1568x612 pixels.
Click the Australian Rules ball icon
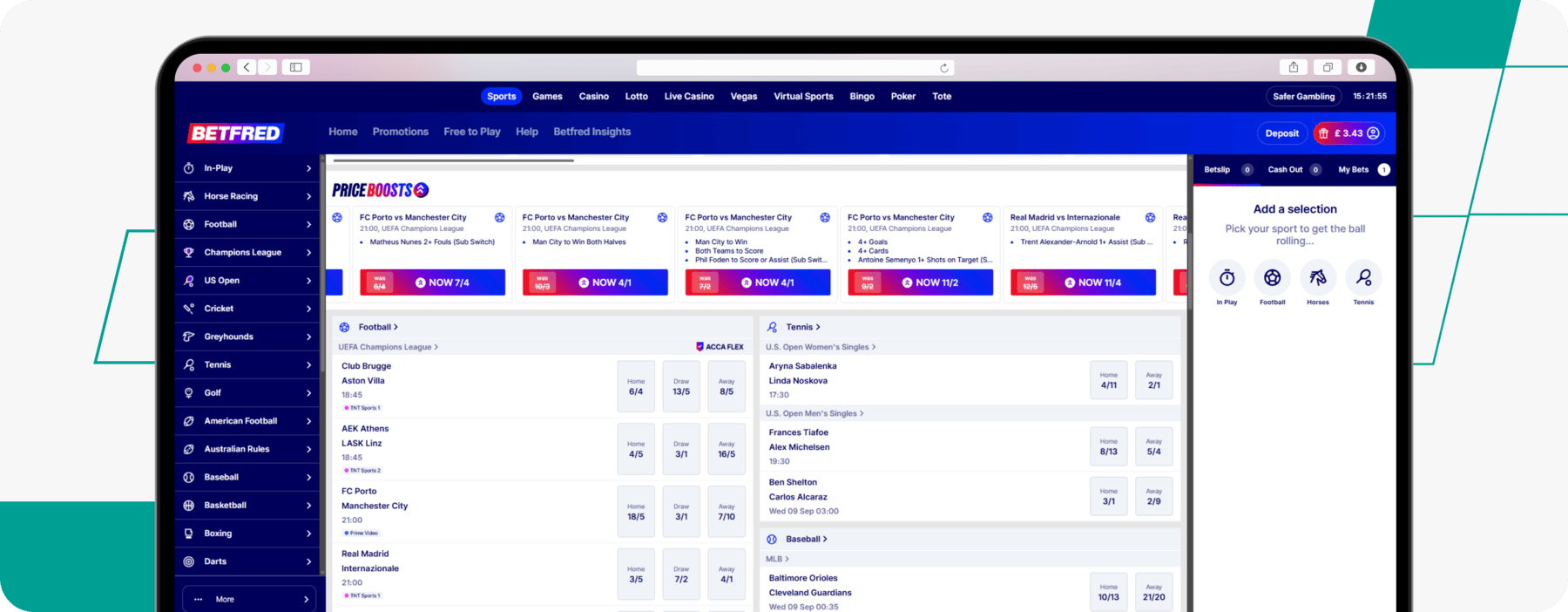tap(188, 449)
